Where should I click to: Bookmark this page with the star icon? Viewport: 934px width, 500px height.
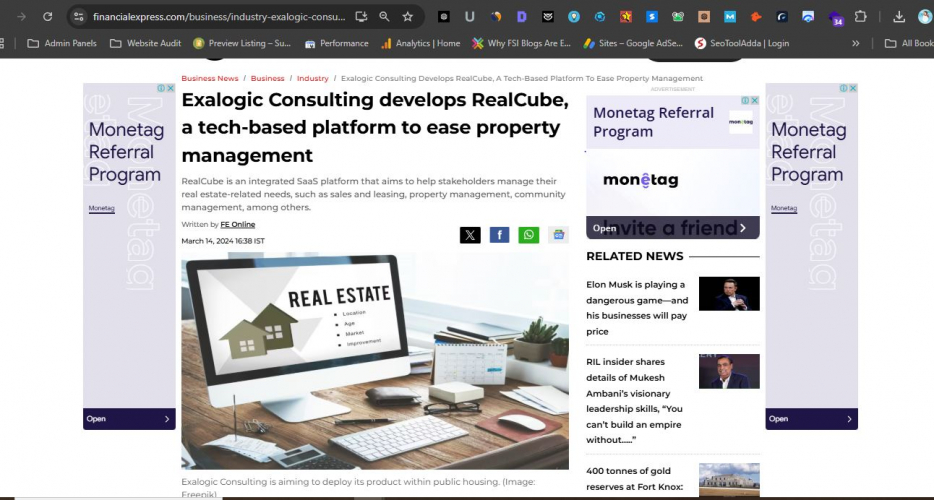(407, 17)
